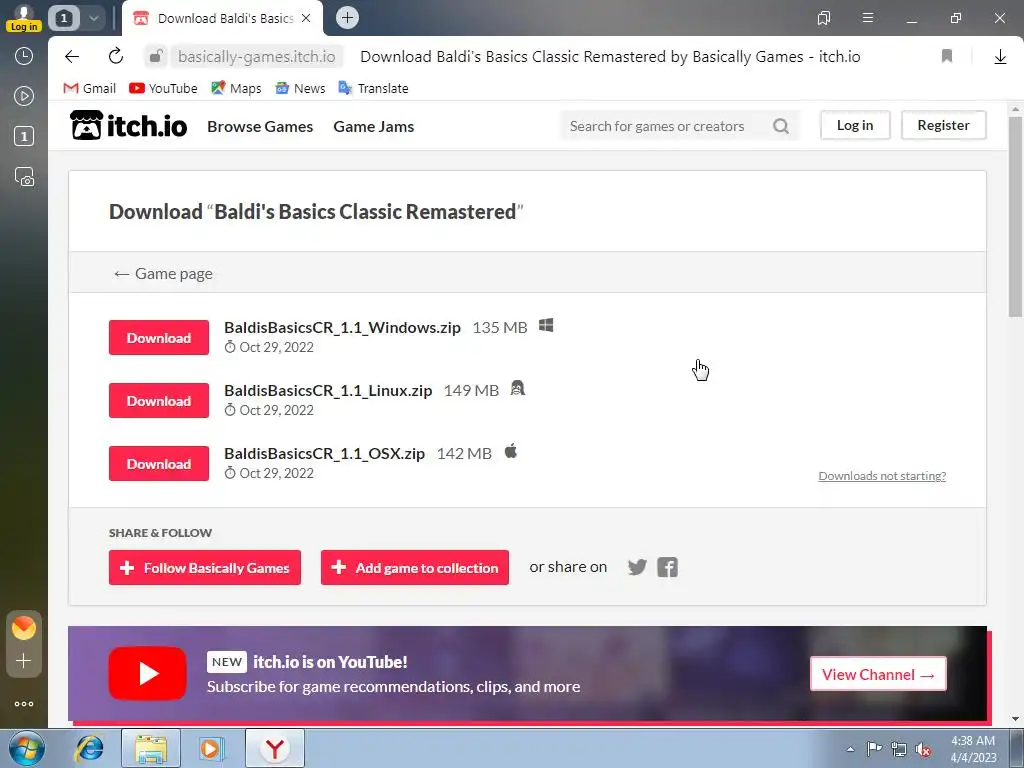Open a new tab with plus button
Image resolution: width=1024 pixels, height=768 pixels.
click(347, 18)
